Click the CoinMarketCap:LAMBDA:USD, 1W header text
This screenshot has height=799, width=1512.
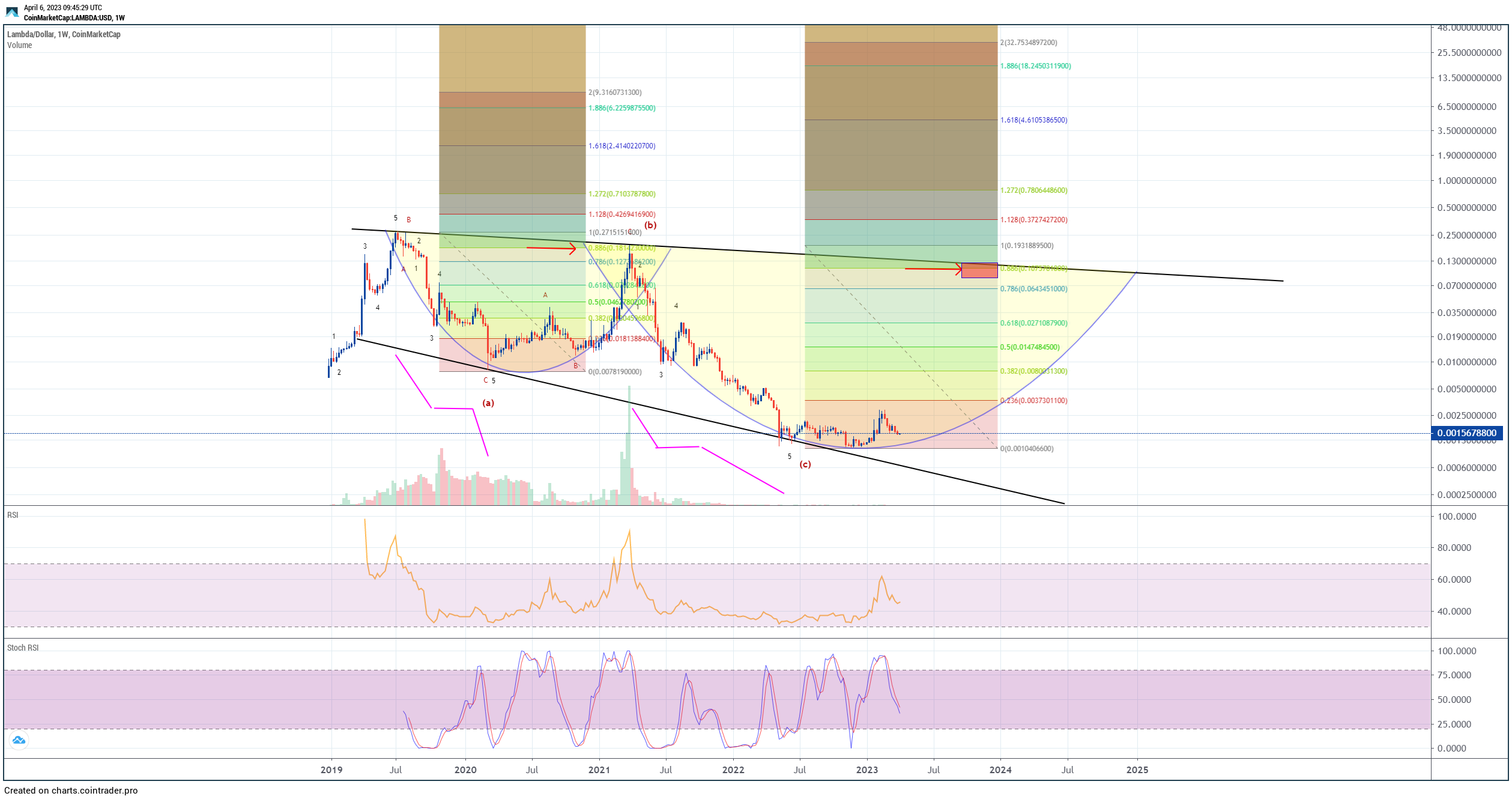[x=74, y=18]
